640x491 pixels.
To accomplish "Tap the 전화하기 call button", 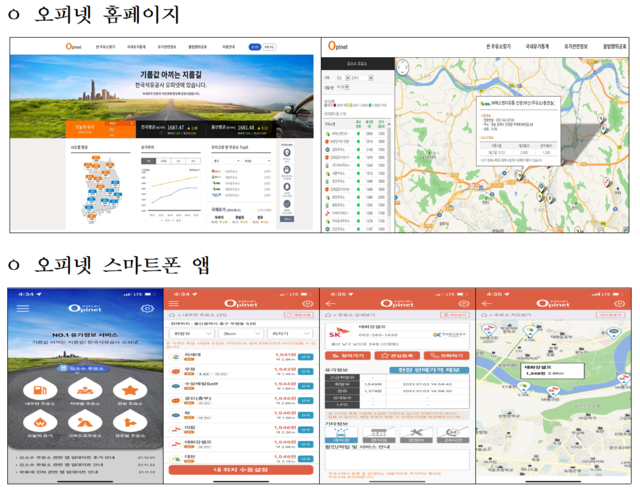I will coord(447,355).
